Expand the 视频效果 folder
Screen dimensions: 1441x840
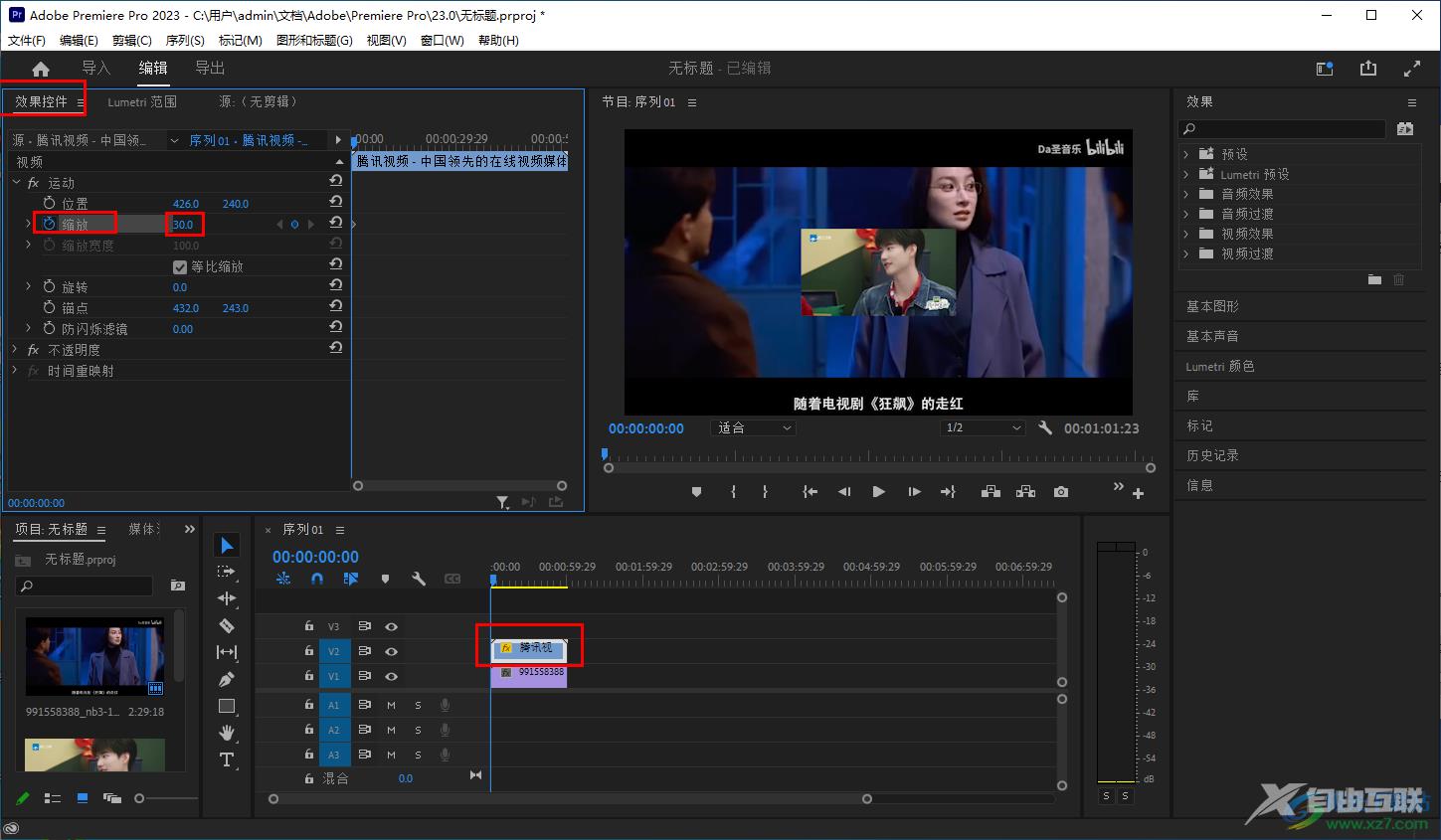click(1186, 234)
